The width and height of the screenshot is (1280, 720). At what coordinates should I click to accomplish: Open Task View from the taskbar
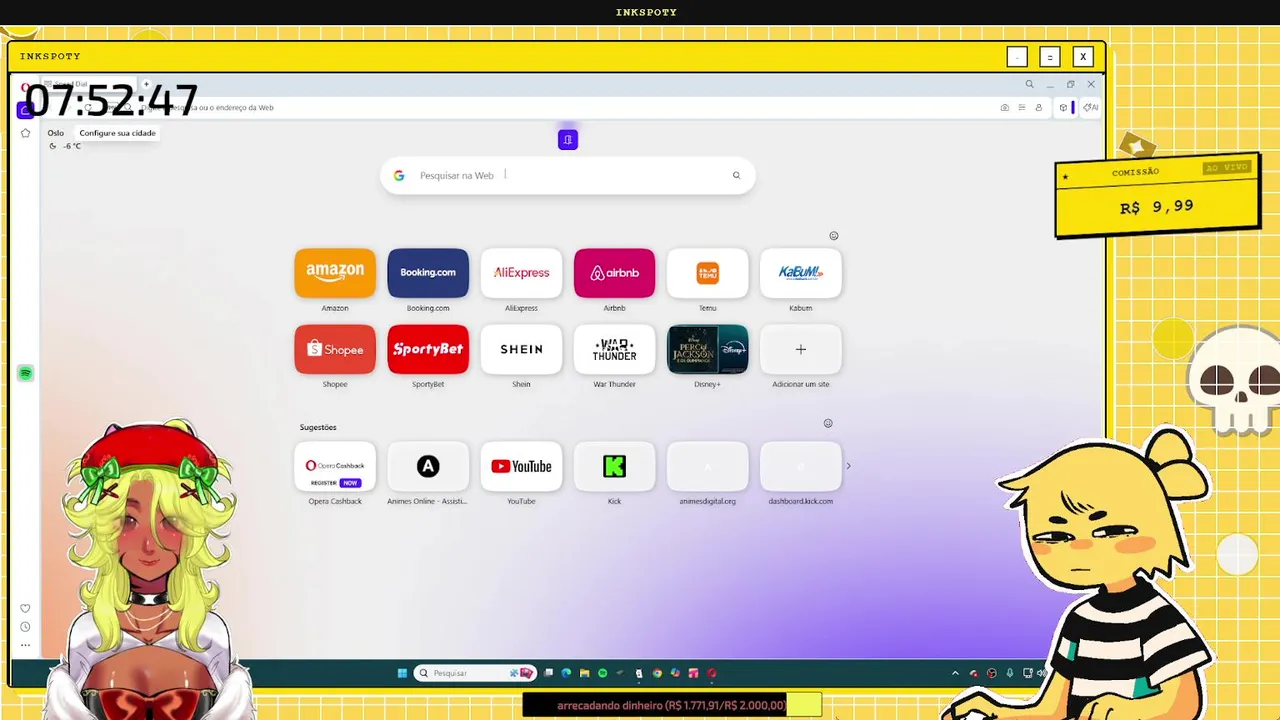(x=548, y=673)
